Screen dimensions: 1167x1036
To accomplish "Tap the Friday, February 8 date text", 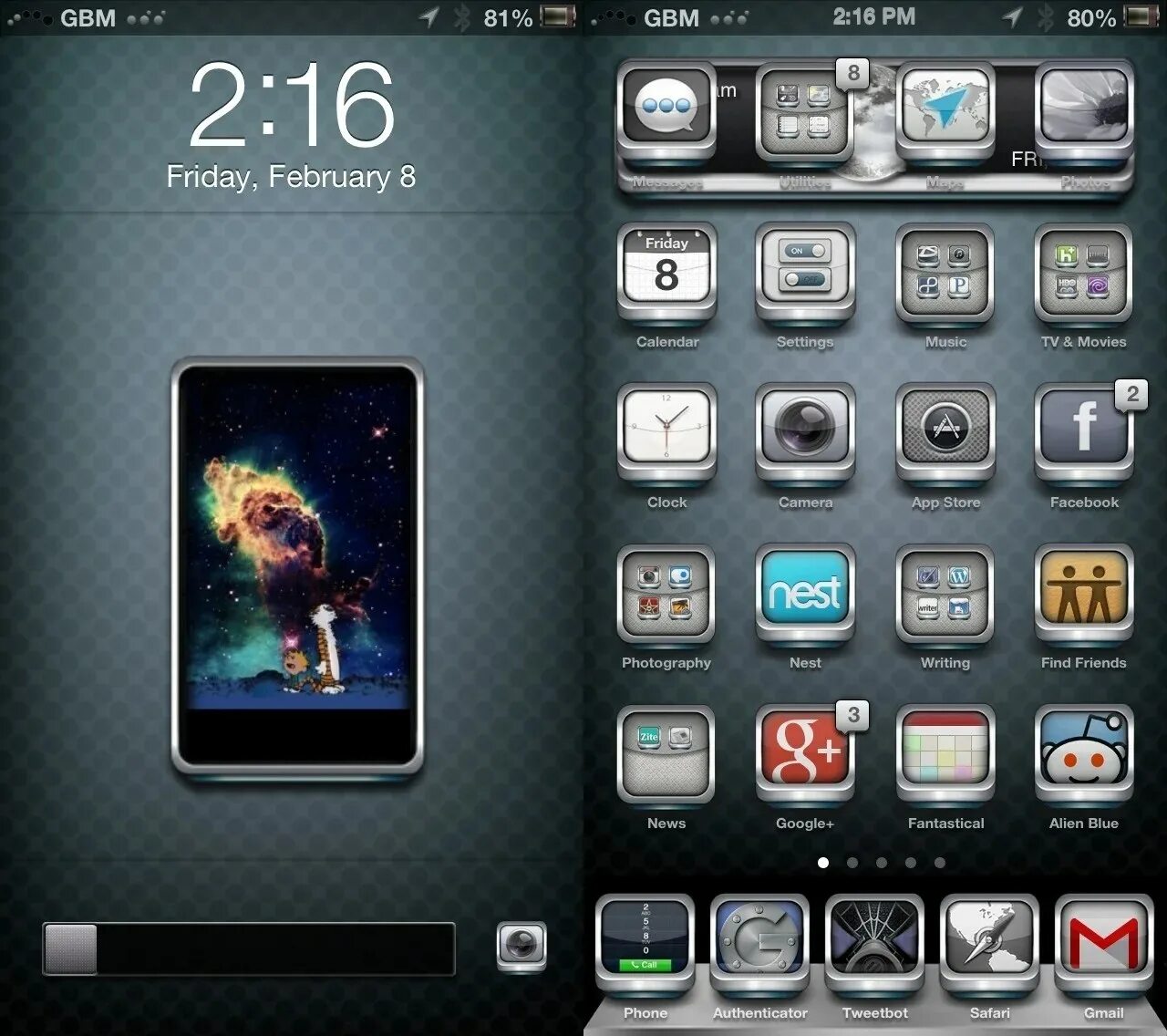I will (291, 176).
